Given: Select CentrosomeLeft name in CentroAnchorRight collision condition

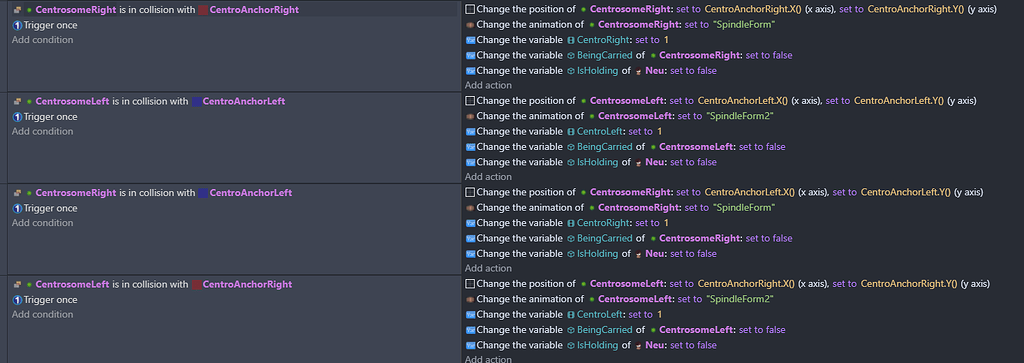Looking at the screenshot, I should pos(72,284).
